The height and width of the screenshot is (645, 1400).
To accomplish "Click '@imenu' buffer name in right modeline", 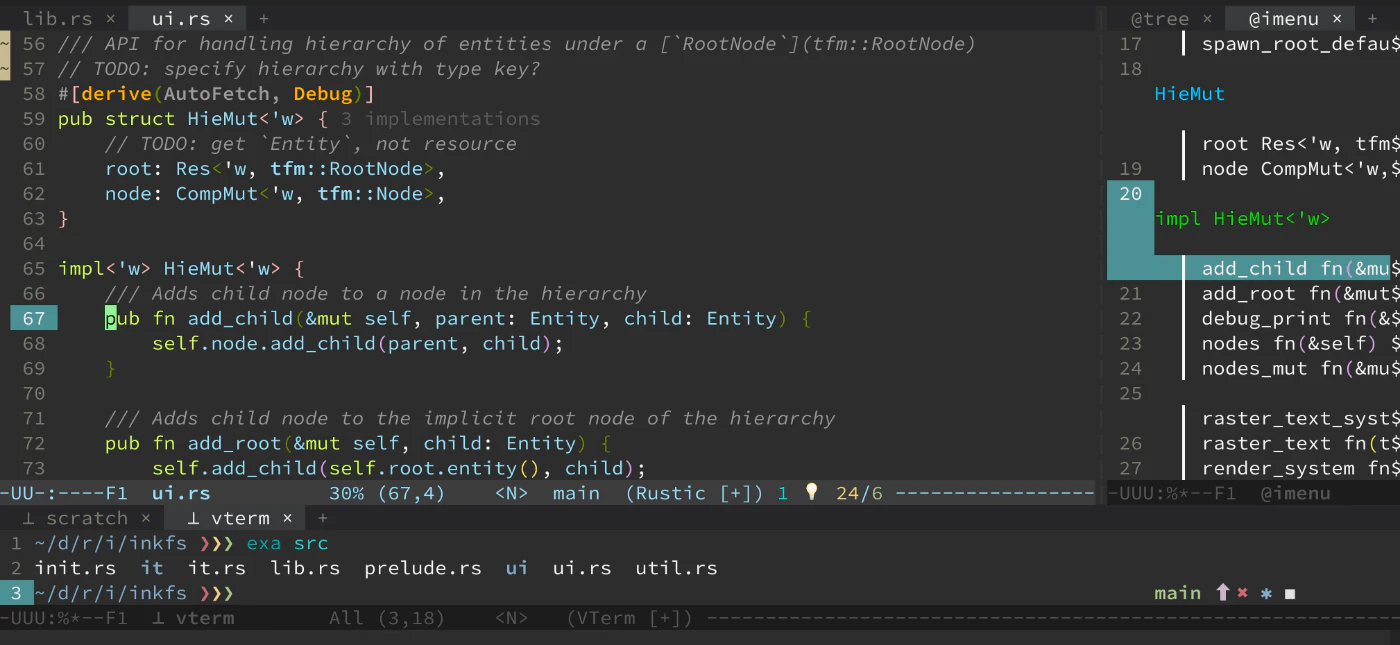I will tap(1295, 493).
